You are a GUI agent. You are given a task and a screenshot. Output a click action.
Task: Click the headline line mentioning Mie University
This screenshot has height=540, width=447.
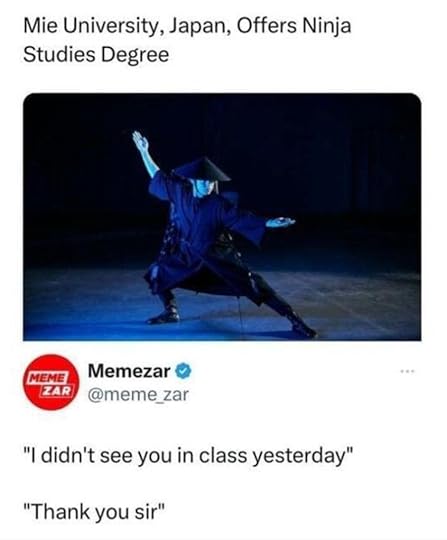[187, 26]
